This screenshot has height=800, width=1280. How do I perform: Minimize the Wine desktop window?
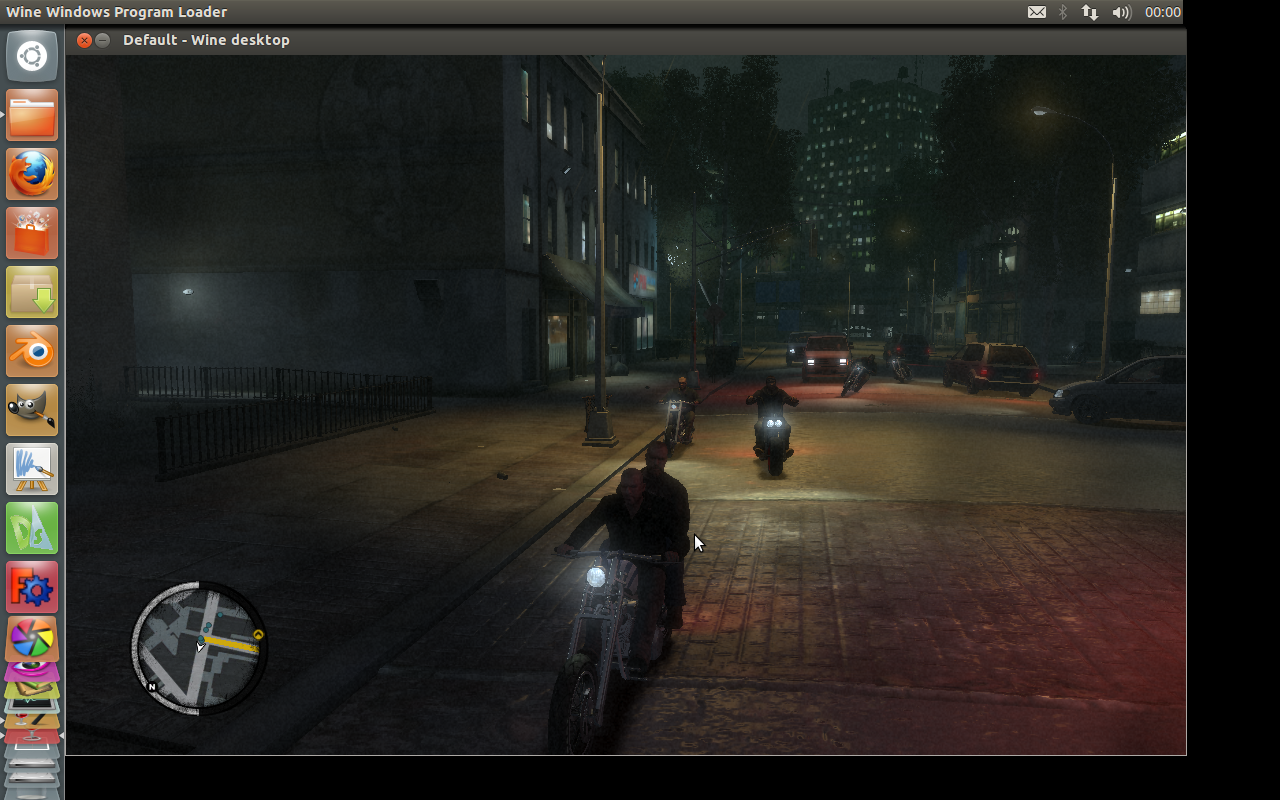pos(103,40)
